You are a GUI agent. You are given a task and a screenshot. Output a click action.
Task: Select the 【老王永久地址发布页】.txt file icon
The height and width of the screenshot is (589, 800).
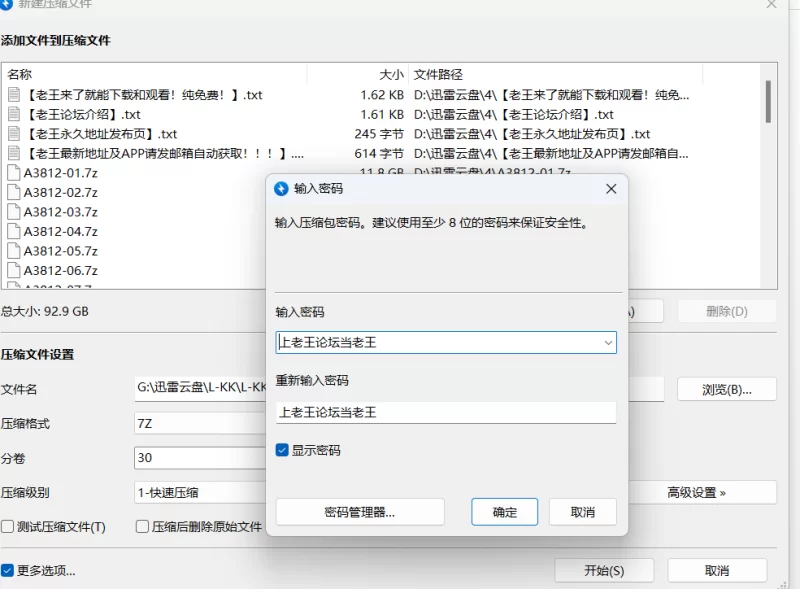click(14, 134)
